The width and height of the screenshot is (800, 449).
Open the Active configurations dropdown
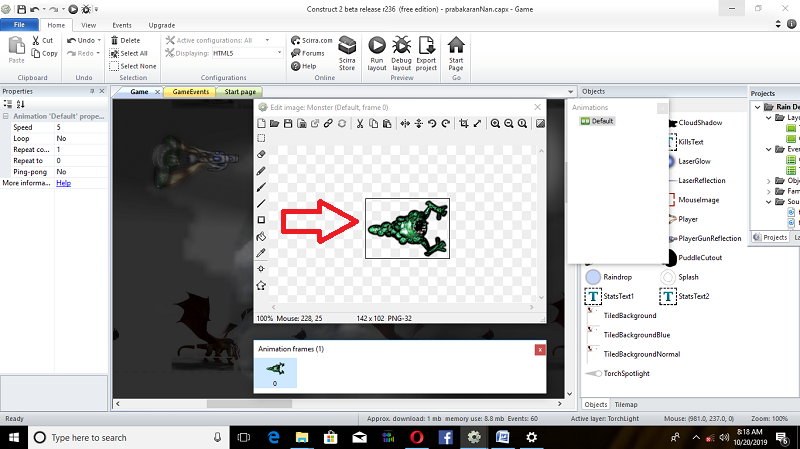pyautogui.click(x=267, y=40)
